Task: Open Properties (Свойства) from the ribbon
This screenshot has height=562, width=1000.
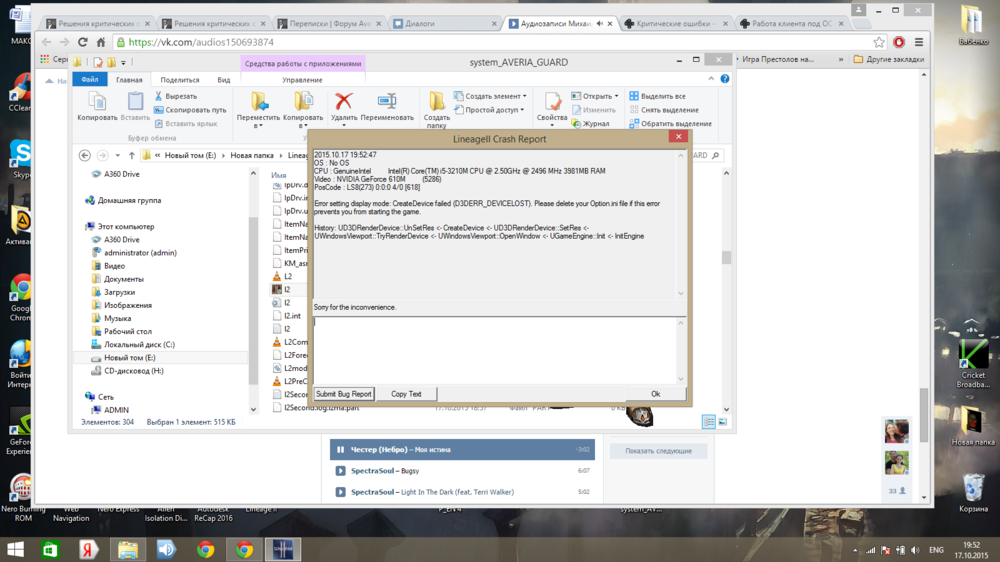Action: [x=552, y=102]
